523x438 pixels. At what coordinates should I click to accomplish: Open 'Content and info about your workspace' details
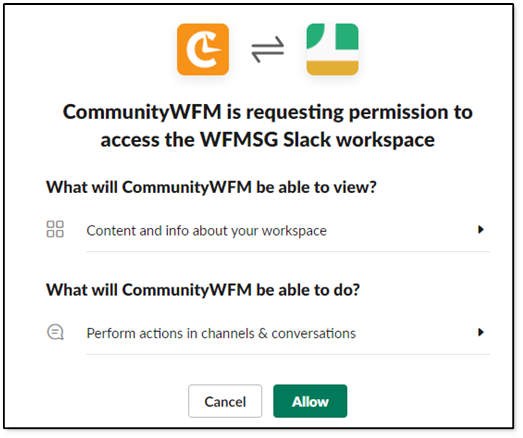click(206, 231)
